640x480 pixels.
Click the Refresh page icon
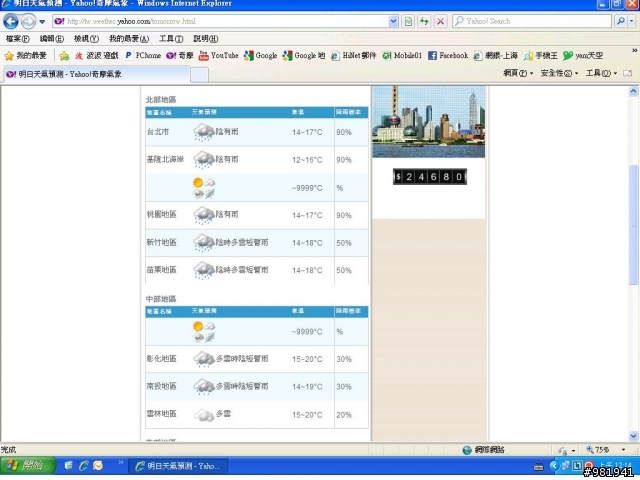(x=424, y=21)
